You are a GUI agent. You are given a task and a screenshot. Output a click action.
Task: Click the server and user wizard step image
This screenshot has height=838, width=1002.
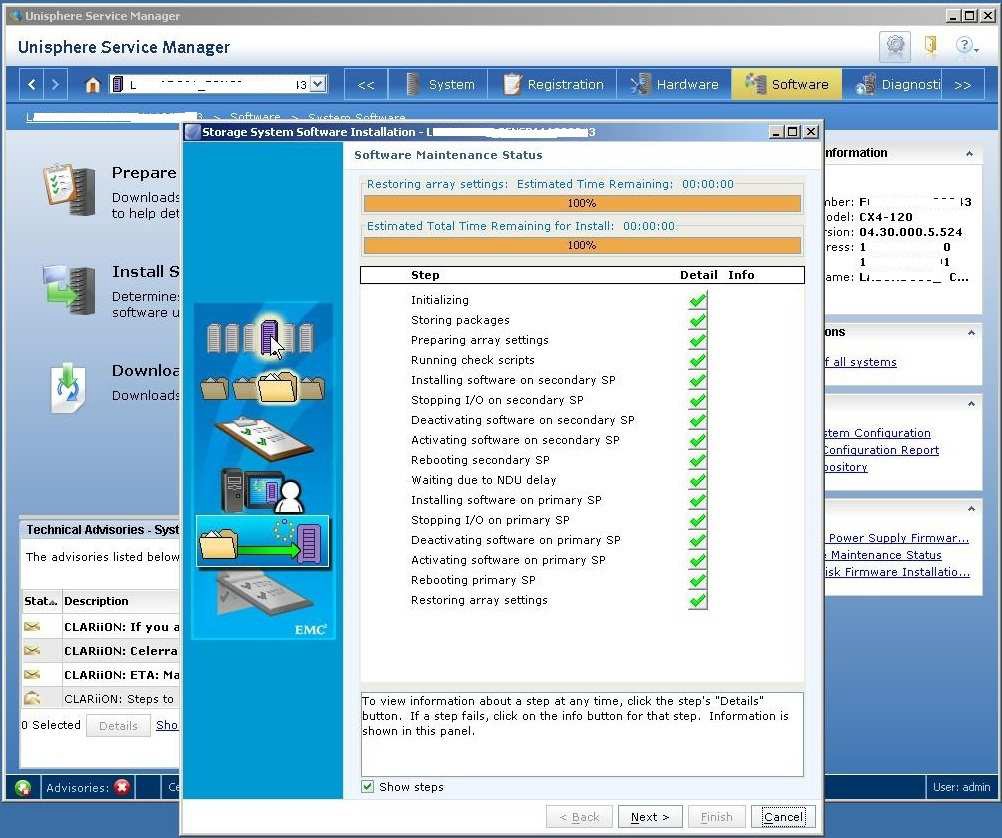pyautogui.click(x=263, y=491)
